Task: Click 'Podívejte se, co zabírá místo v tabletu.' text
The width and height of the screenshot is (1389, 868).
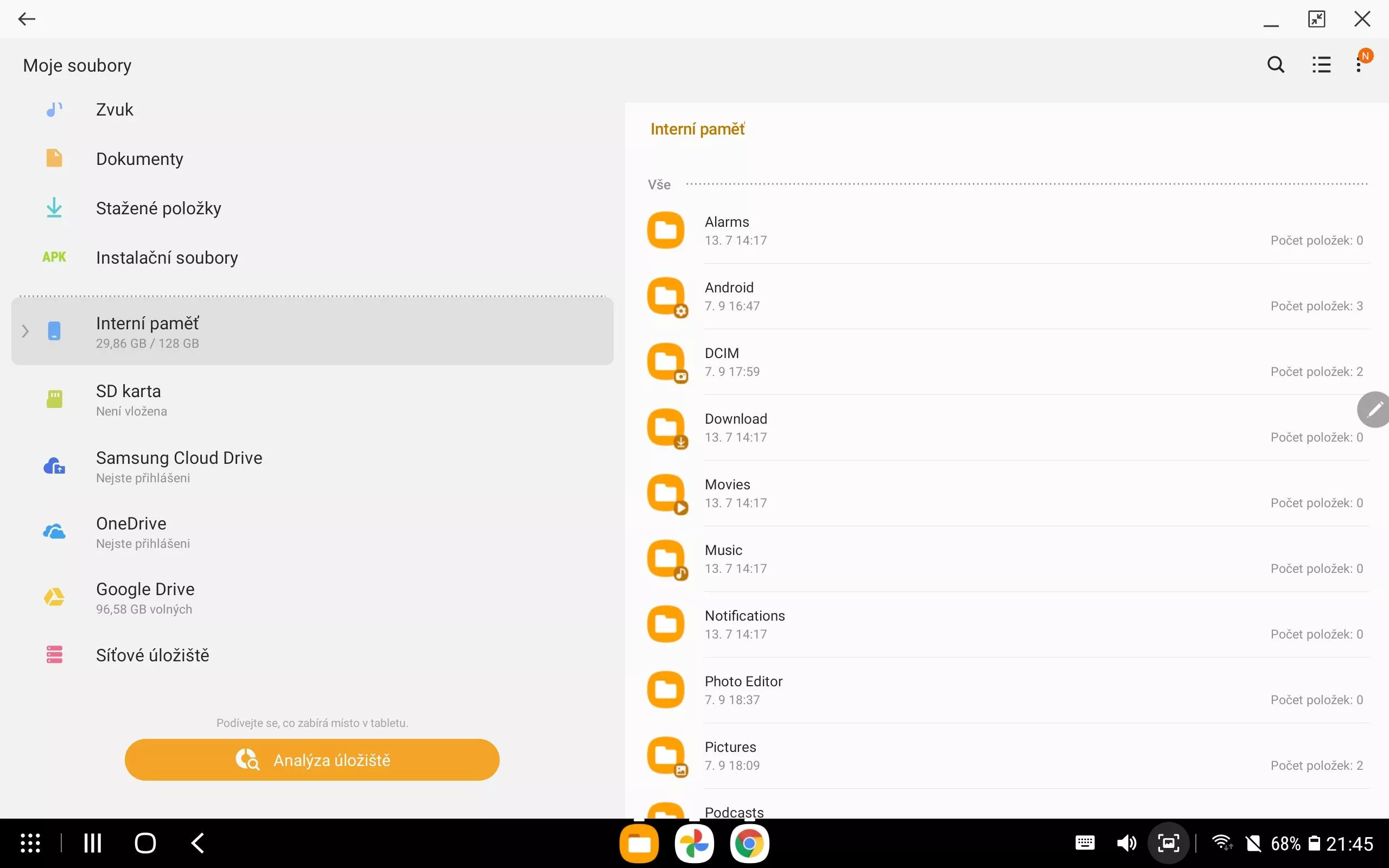Action: click(312, 723)
